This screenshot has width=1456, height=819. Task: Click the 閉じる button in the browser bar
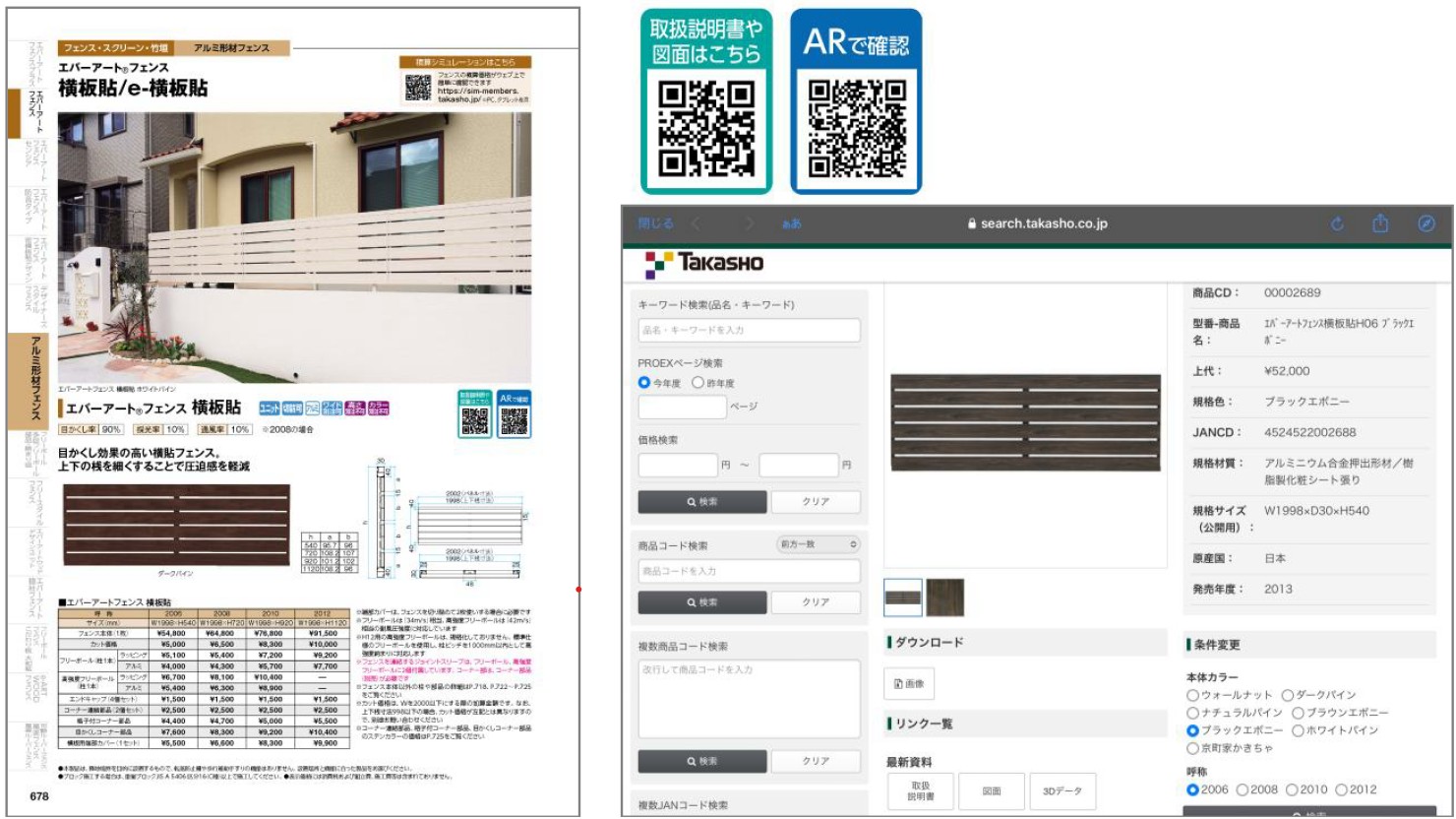[655, 223]
